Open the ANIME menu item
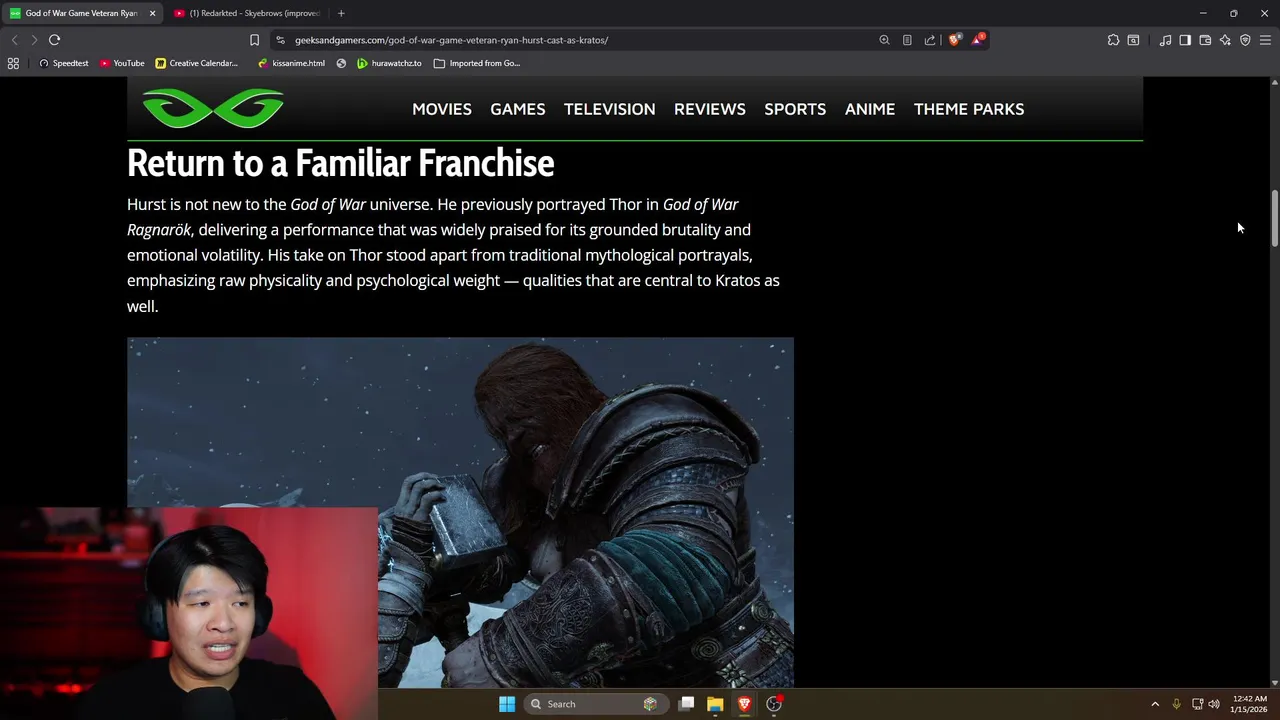The image size is (1280, 720). [x=870, y=109]
